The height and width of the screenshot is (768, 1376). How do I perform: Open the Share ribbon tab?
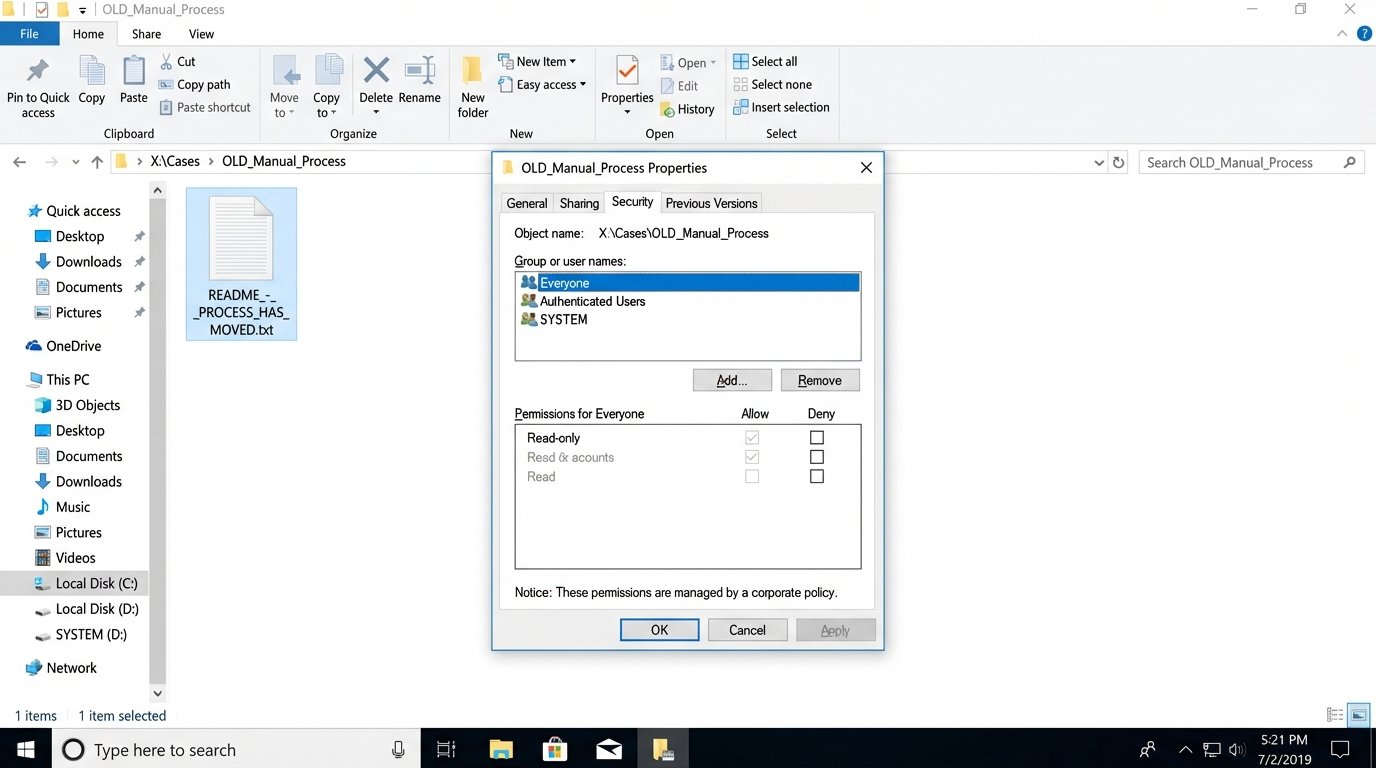(146, 33)
